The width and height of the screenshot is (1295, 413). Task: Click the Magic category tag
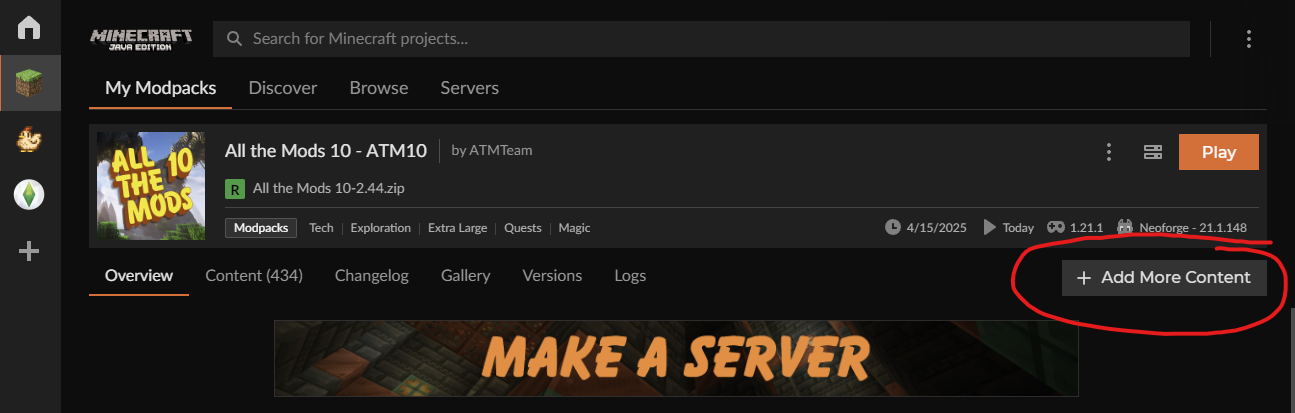tap(575, 228)
